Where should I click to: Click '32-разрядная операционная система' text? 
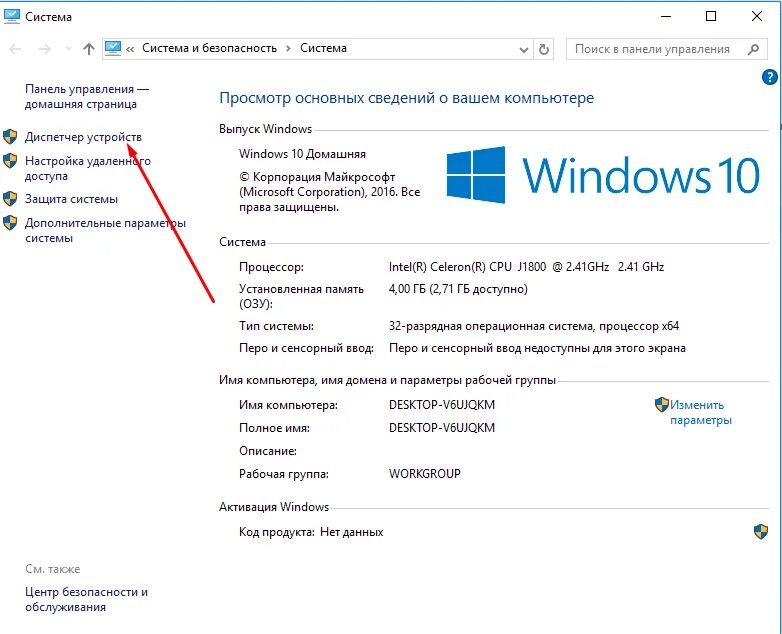(x=491, y=326)
